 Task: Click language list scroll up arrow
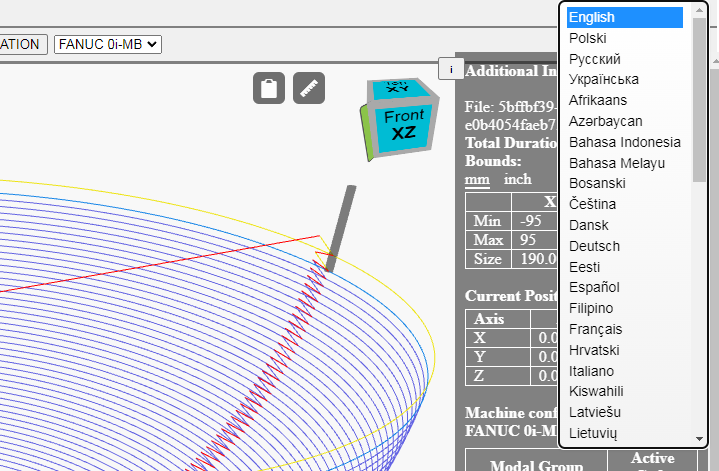click(699, 10)
